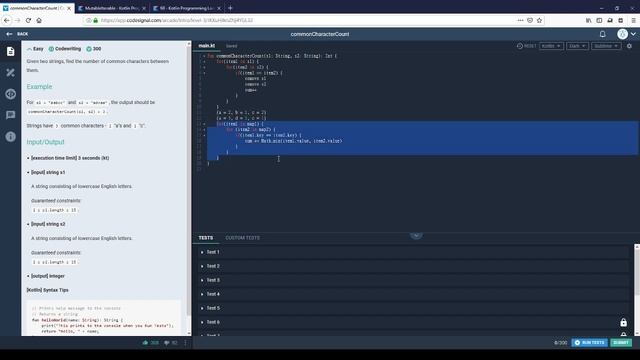Expand Test 4 row
Viewport: 640px width, 360px height.
pyautogui.click(x=413, y=294)
